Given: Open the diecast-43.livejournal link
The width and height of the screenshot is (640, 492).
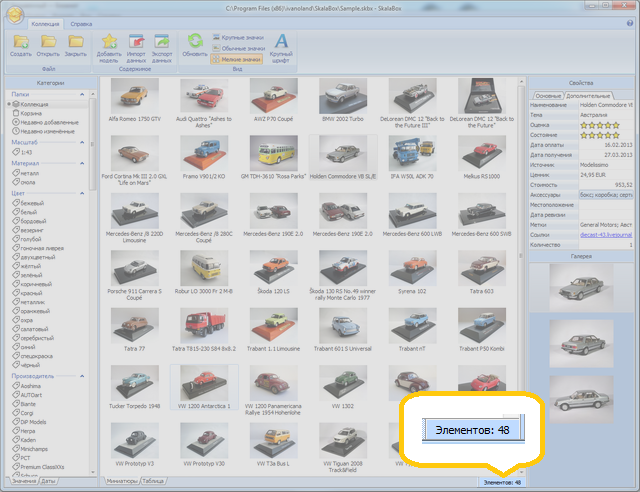Looking at the screenshot, I should tap(606, 235).
